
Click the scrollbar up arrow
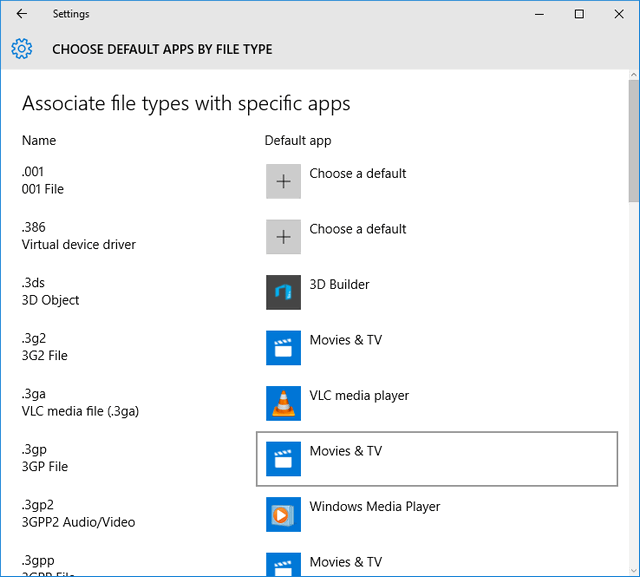pos(633,75)
